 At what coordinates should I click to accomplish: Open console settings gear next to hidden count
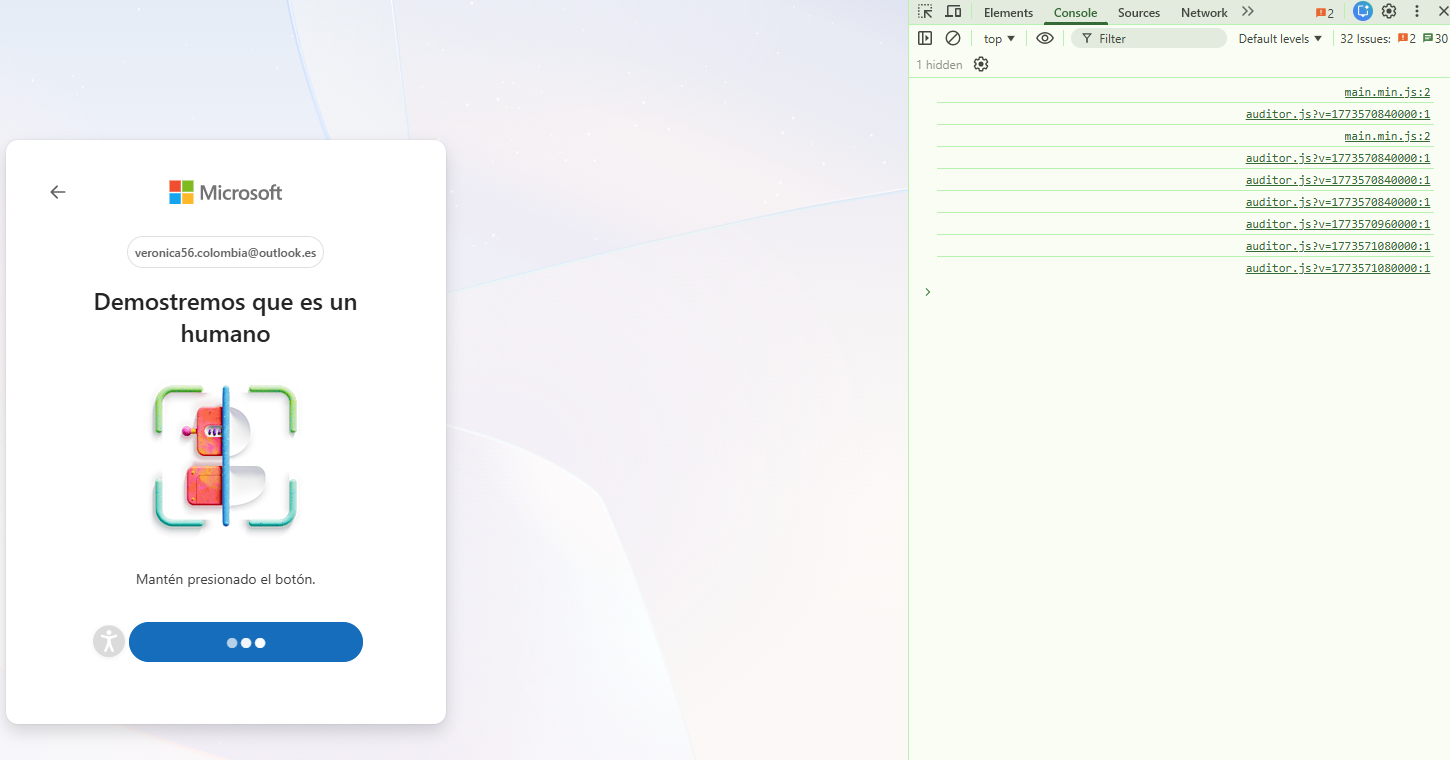pyautogui.click(x=981, y=64)
